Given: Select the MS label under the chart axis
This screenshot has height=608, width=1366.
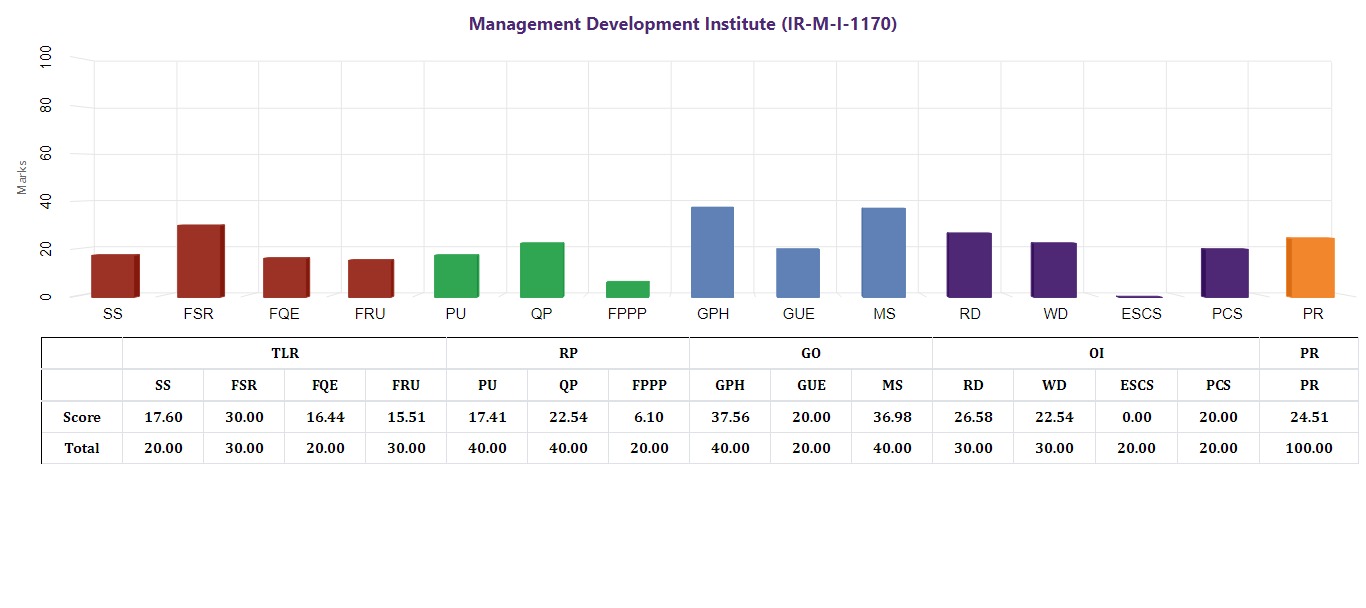Looking at the screenshot, I should click(x=884, y=313).
